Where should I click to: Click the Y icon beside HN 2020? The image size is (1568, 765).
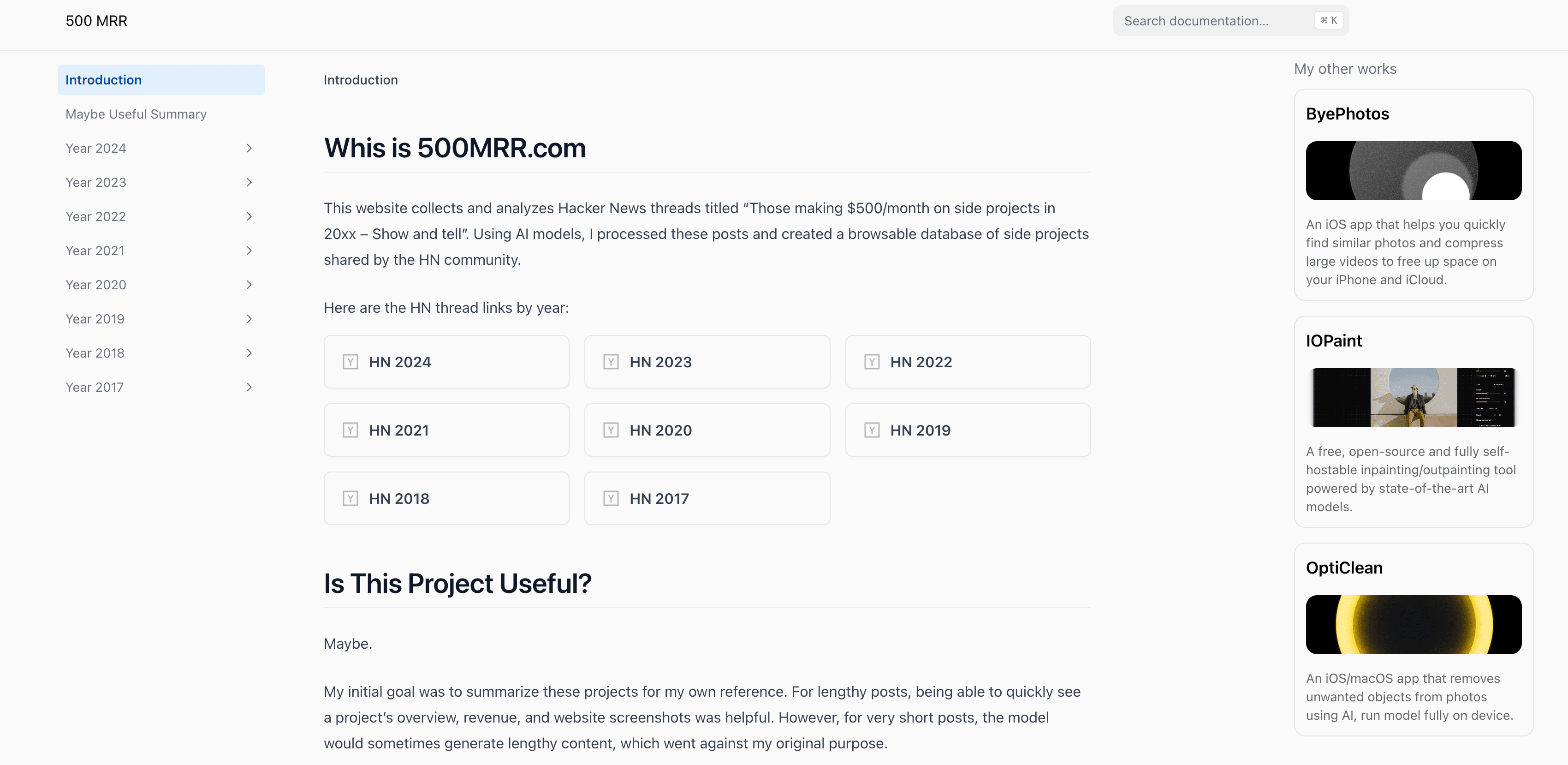pyautogui.click(x=611, y=430)
